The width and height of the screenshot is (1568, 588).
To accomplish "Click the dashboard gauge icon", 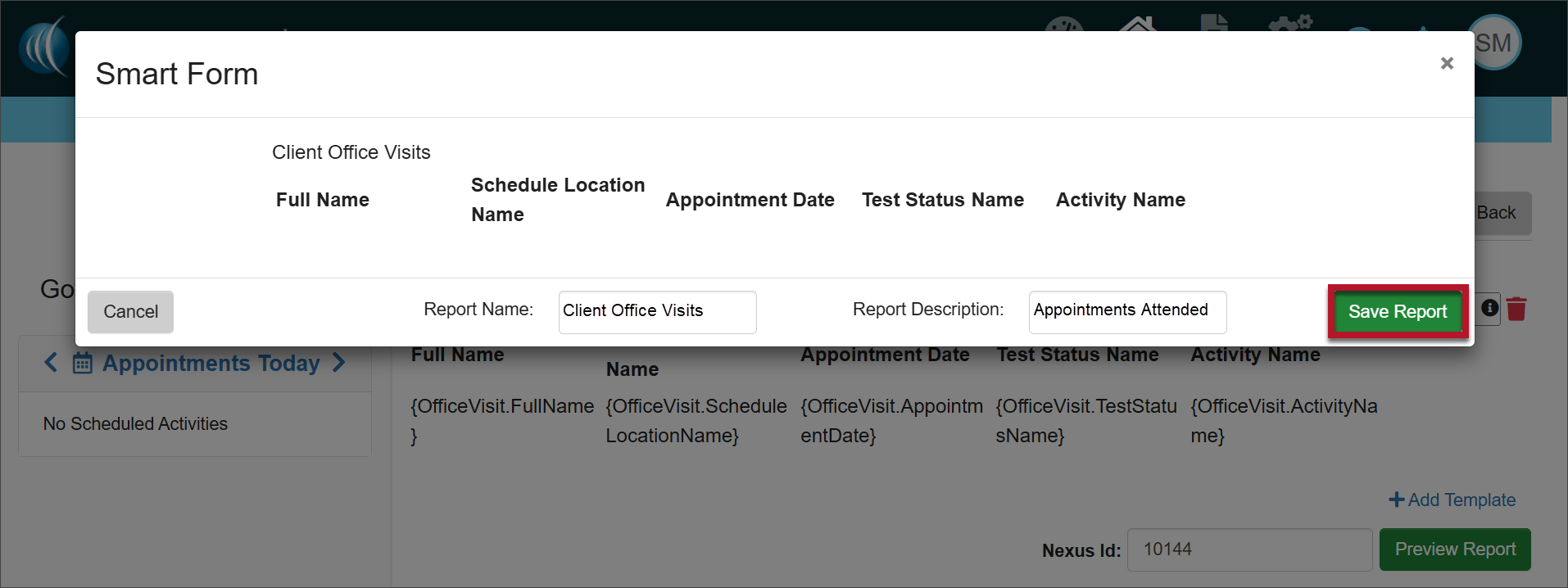I will tap(1064, 25).
